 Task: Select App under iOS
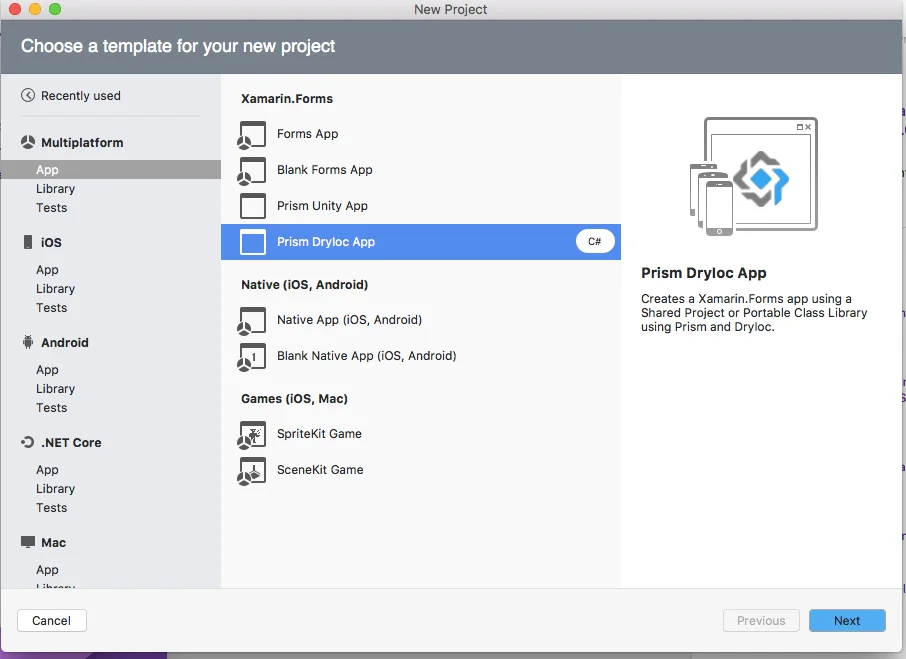tap(47, 270)
